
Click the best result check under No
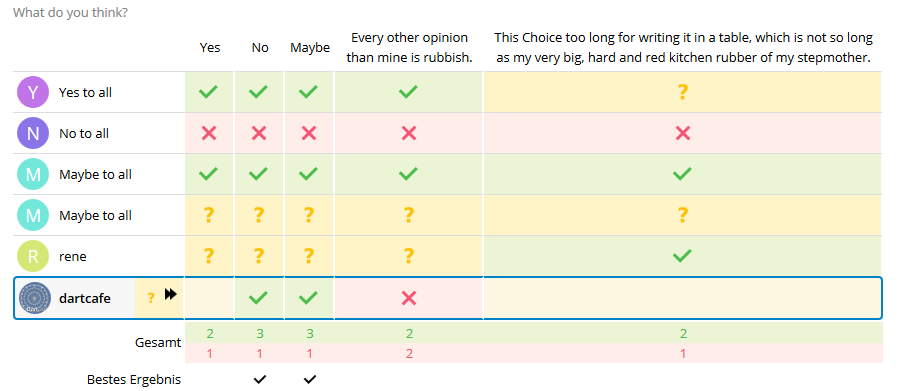pos(260,380)
